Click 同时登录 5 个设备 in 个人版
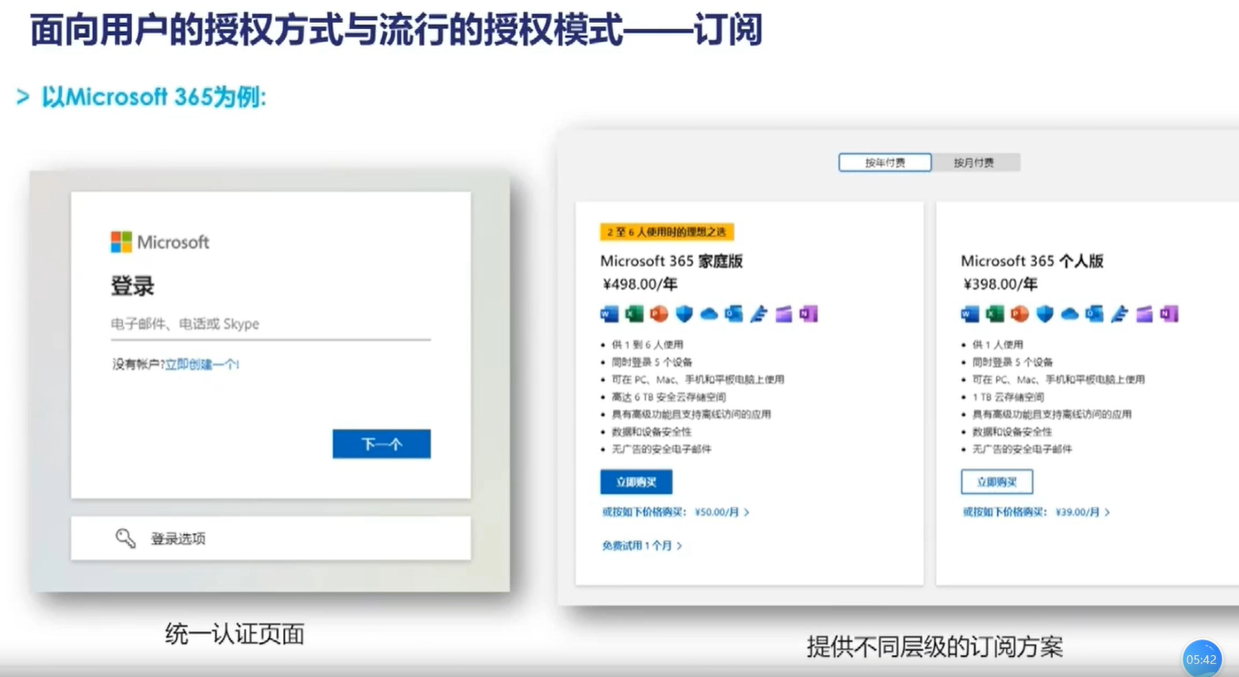Image resolution: width=1239 pixels, height=677 pixels. point(1012,362)
